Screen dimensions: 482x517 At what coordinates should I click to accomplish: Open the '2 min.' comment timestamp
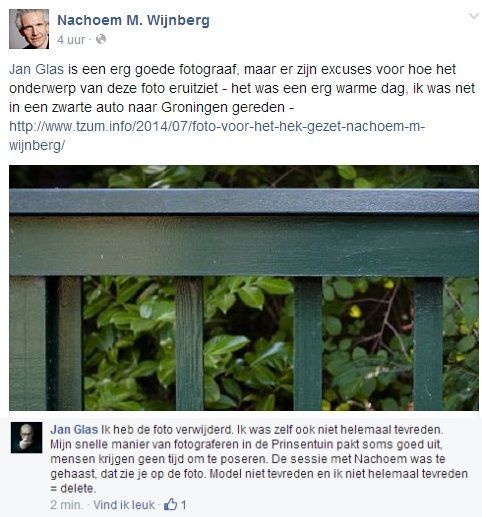[66, 505]
